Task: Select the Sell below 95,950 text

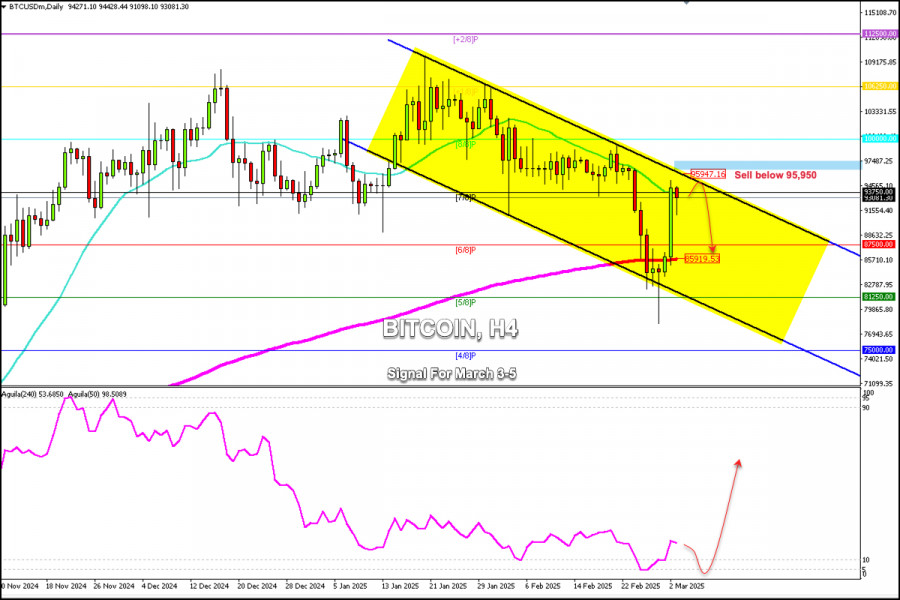Action: pos(775,175)
